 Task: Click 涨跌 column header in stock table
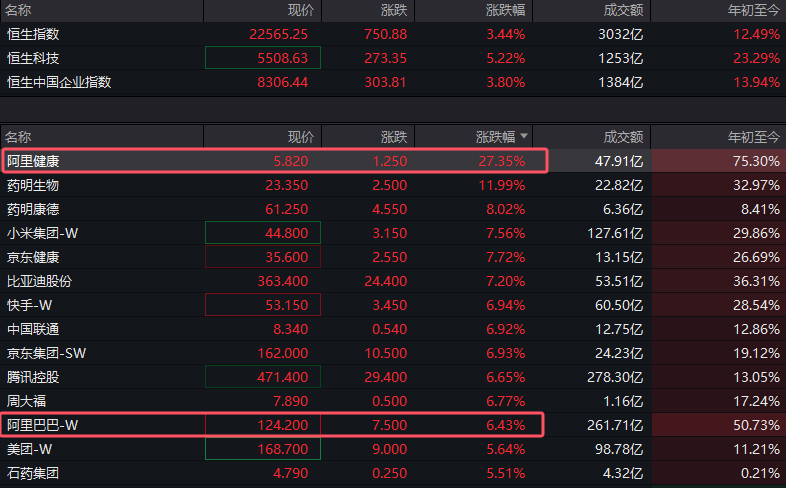coord(394,137)
